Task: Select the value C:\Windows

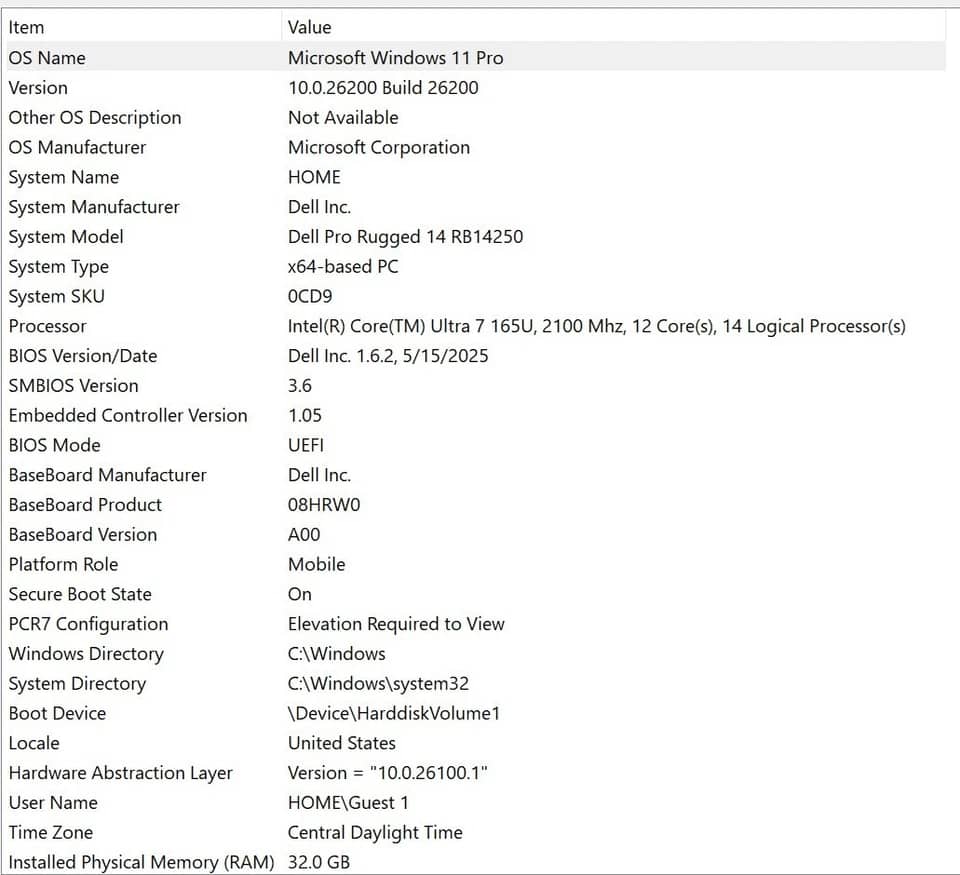Action: (337, 654)
